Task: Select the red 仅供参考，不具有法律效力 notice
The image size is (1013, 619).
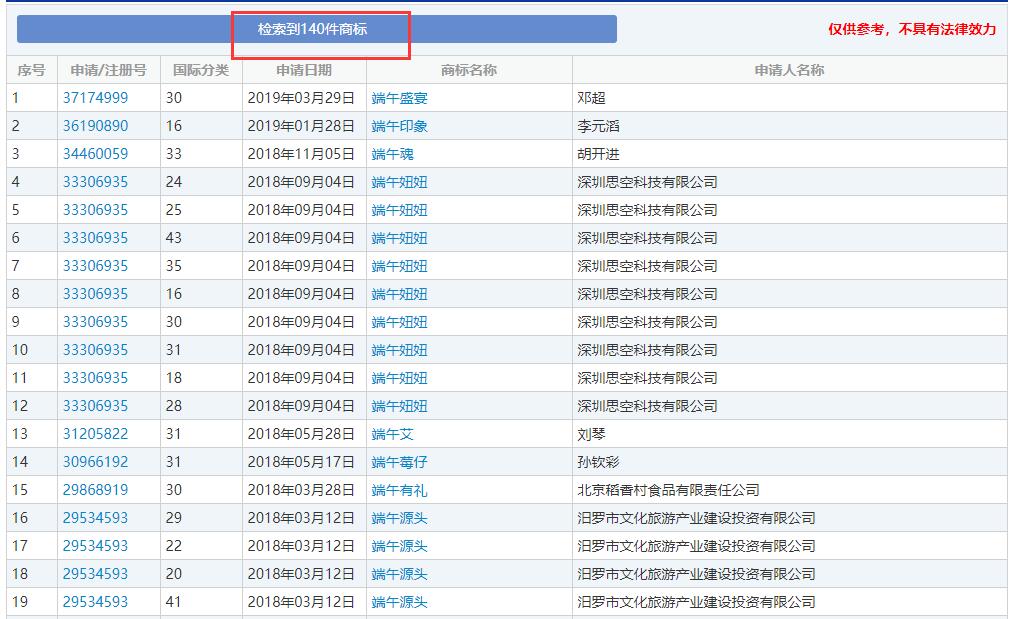Action: [912, 29]
